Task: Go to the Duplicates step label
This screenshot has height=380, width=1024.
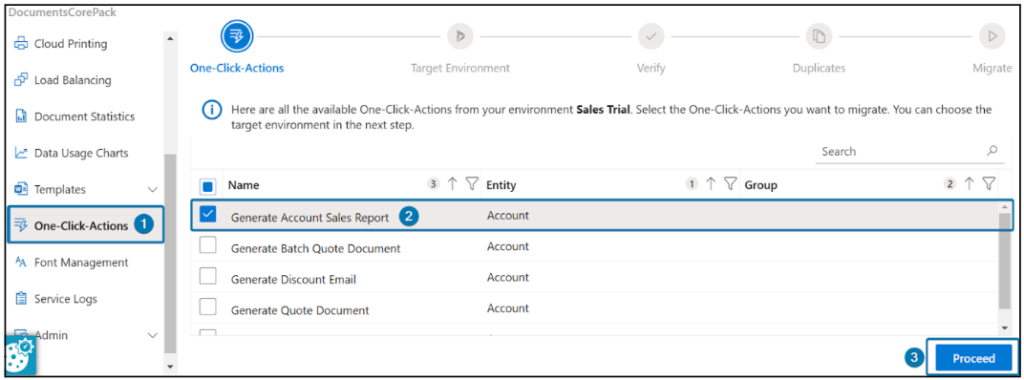Action: tap(819, 68)
